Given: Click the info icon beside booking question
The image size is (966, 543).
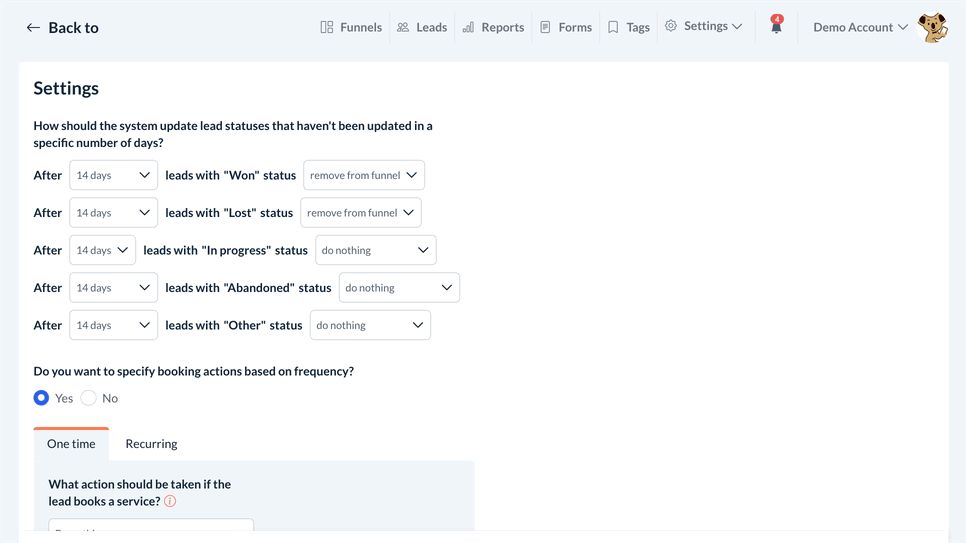Looking at the screenshot, I should pyautogui.click(x=170, y=501).
